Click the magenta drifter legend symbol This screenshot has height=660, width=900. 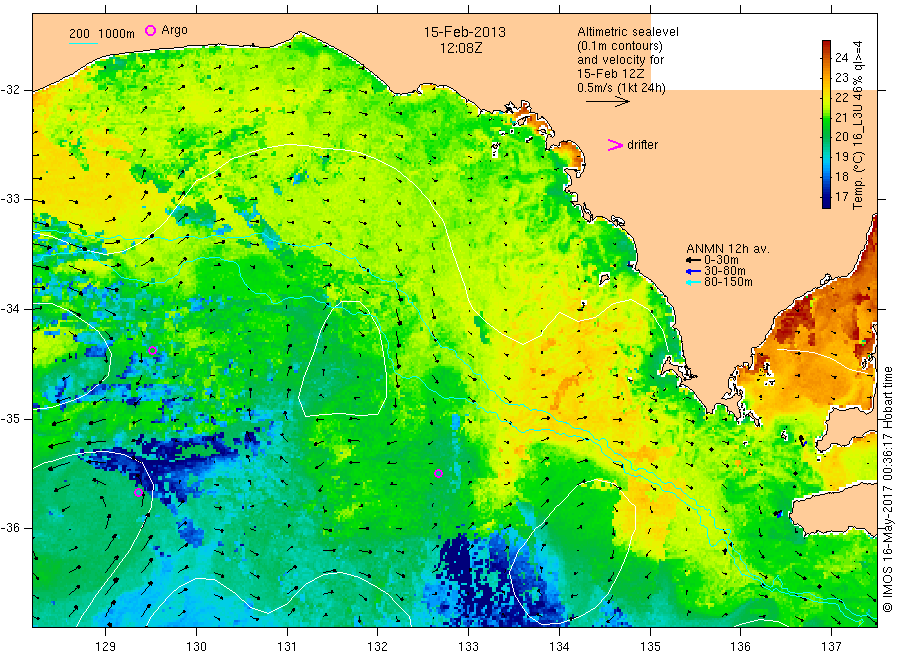click(615, 145)
